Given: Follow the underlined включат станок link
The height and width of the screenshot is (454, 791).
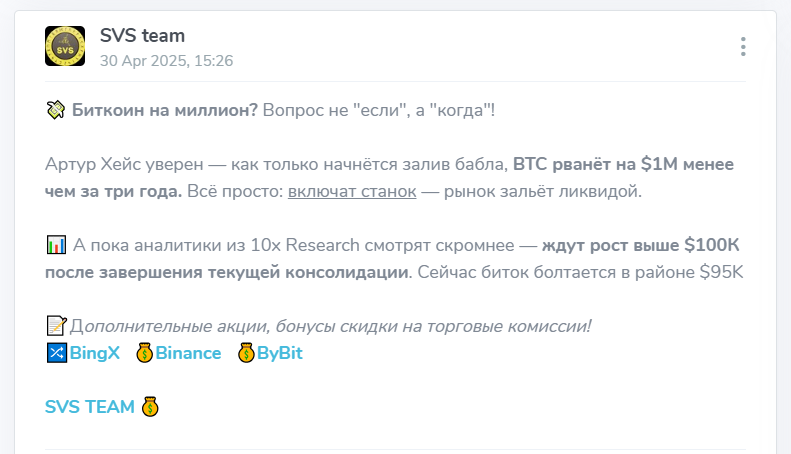Looking at the screenshot, I should tap(352, 191).
